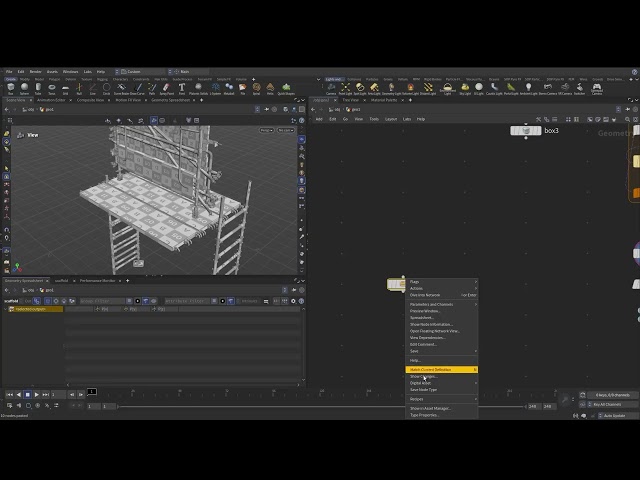
Task: Select the Quick Shapes shelf tool
Action: pyautogui.click(x=286, y=89)
